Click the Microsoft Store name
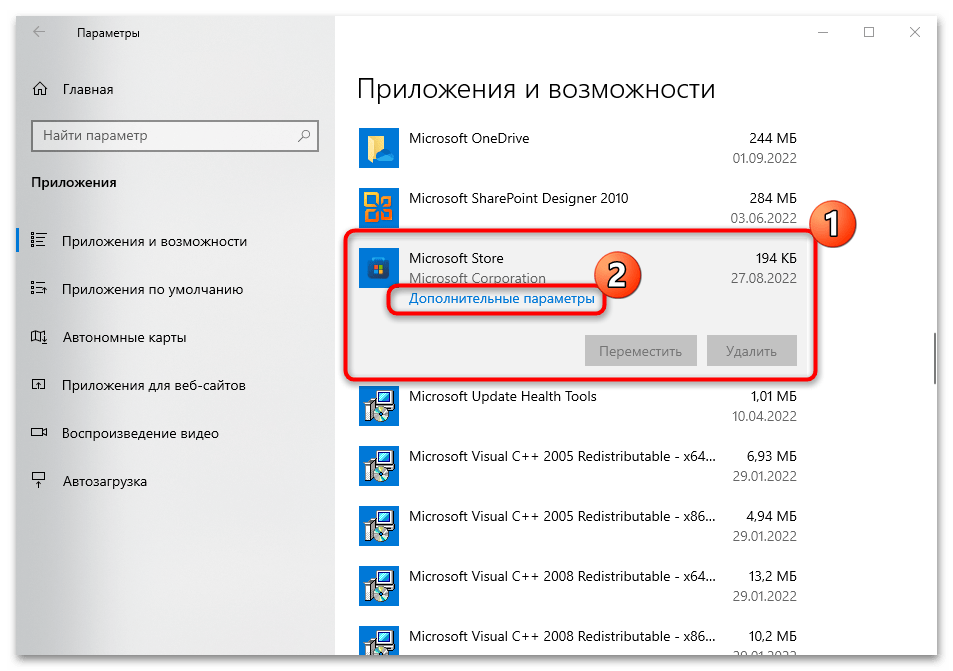Viewport: 953px width, 671px height. 456,258
